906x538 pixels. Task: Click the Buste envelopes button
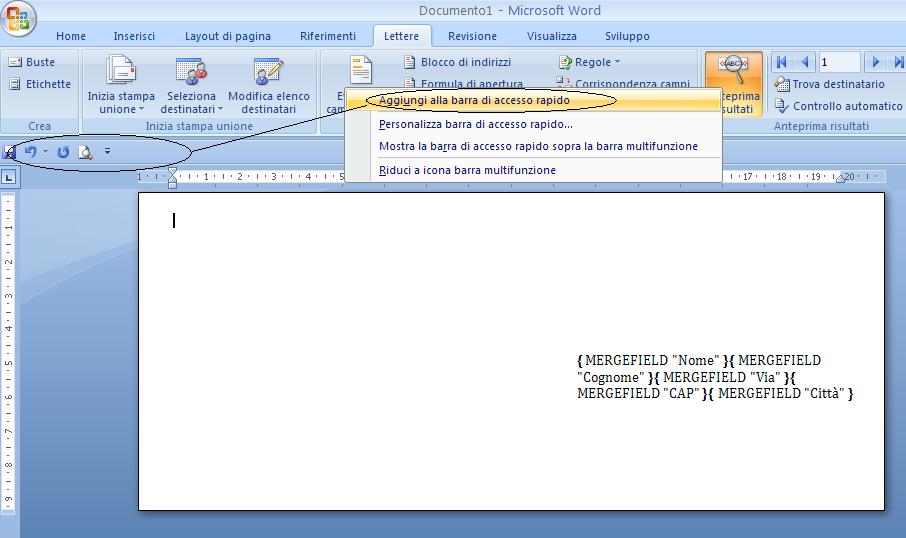pos(32,62)
